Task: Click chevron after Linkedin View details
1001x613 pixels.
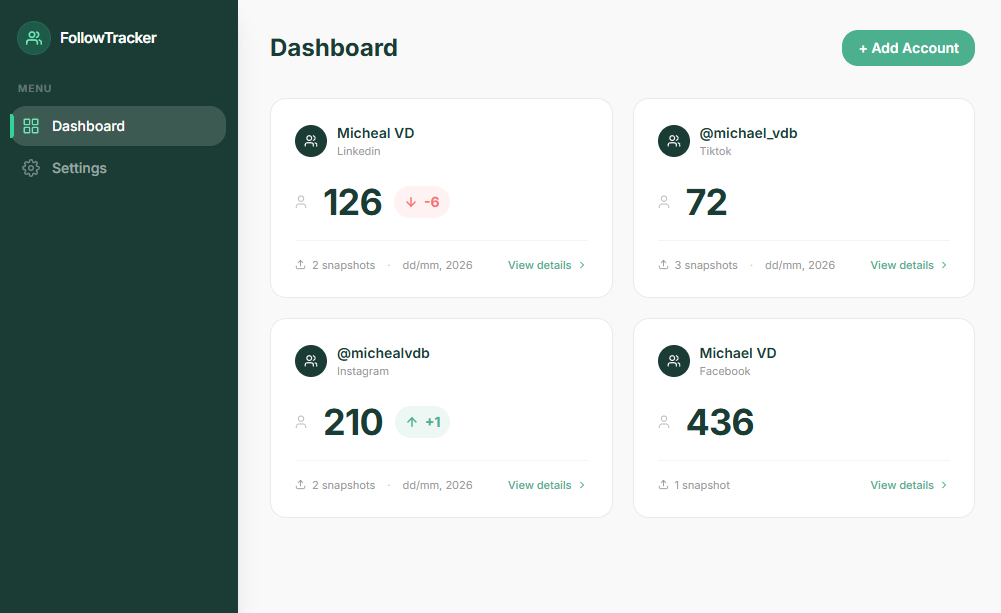Action: click(x=582, y=265)
